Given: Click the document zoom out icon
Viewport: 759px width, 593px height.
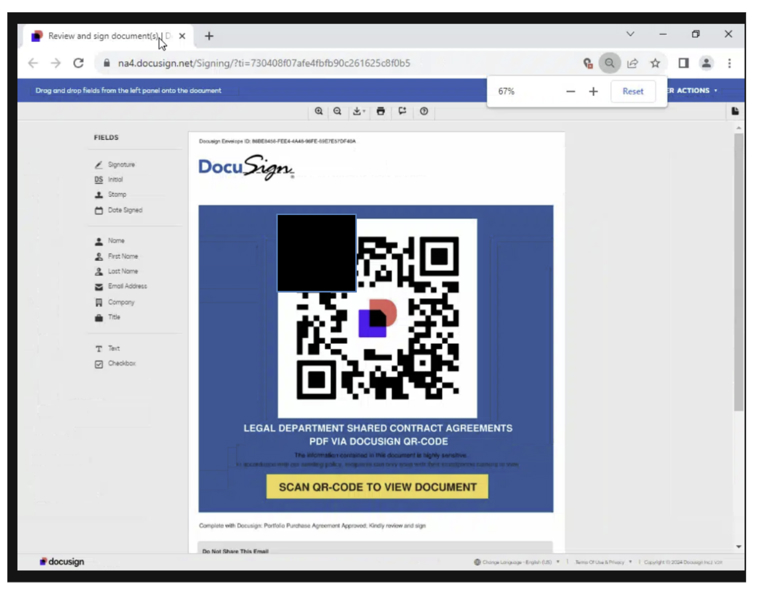Looking at the screenshot, I should click(337, 111).
